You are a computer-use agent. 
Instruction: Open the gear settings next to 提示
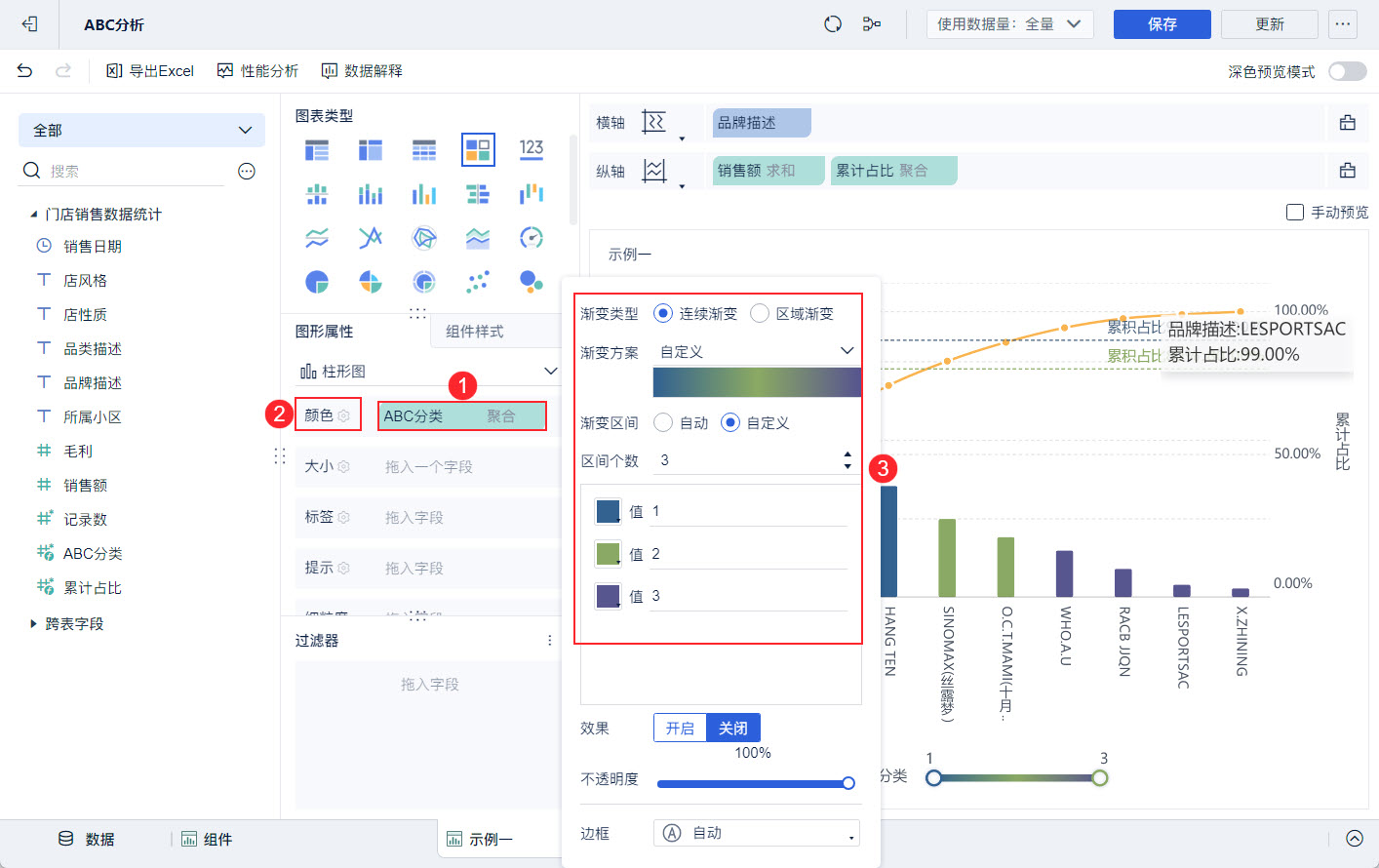coord(343,568)
